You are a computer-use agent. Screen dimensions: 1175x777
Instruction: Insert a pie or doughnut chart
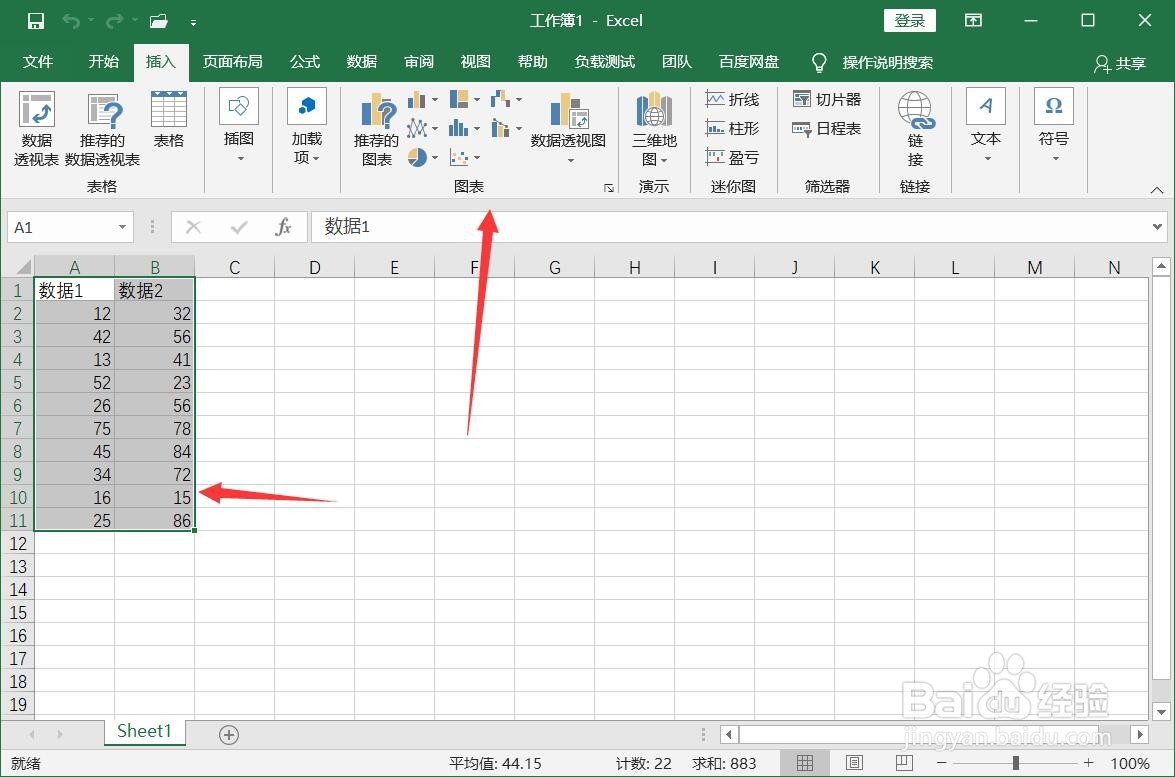(423, 157)
